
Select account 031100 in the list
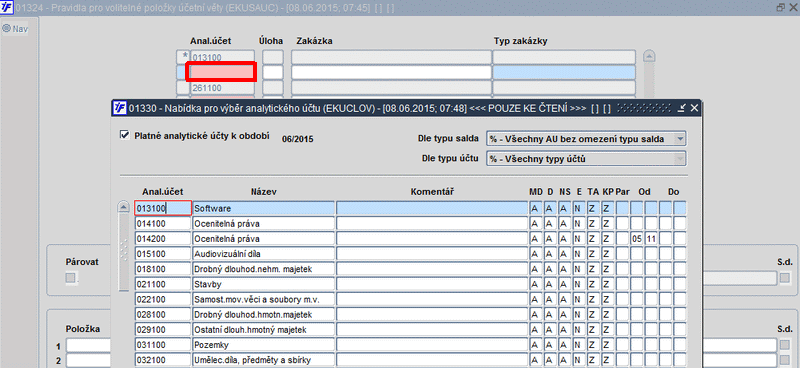click(x=163, y=345)
